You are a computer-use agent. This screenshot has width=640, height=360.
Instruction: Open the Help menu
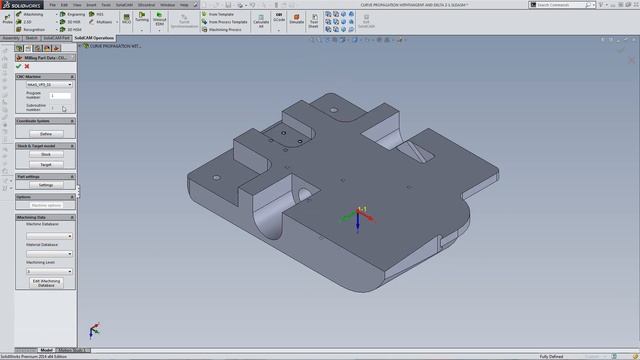click(x=184, y=5)
